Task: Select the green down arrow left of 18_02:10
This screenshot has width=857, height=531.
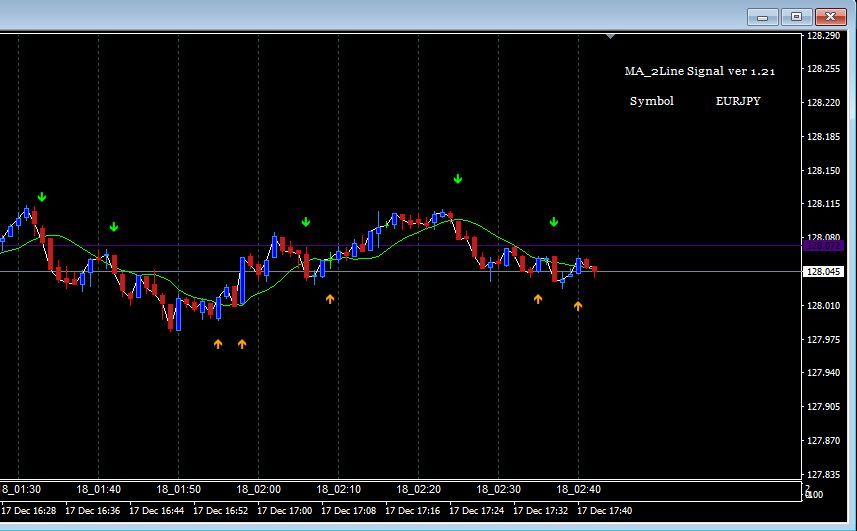Action: tap(306, 222)
